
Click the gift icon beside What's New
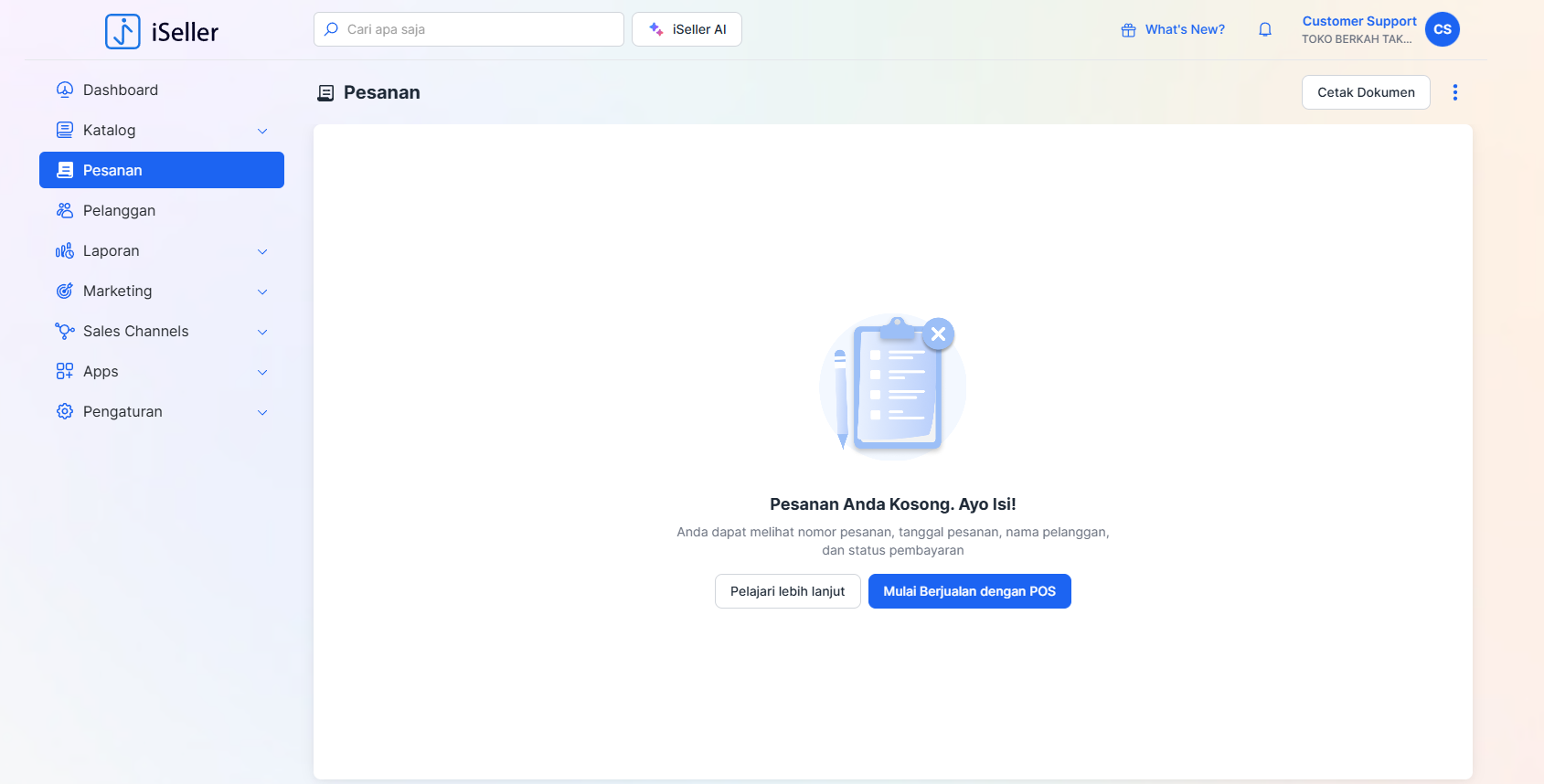[x=1128, y=30]
